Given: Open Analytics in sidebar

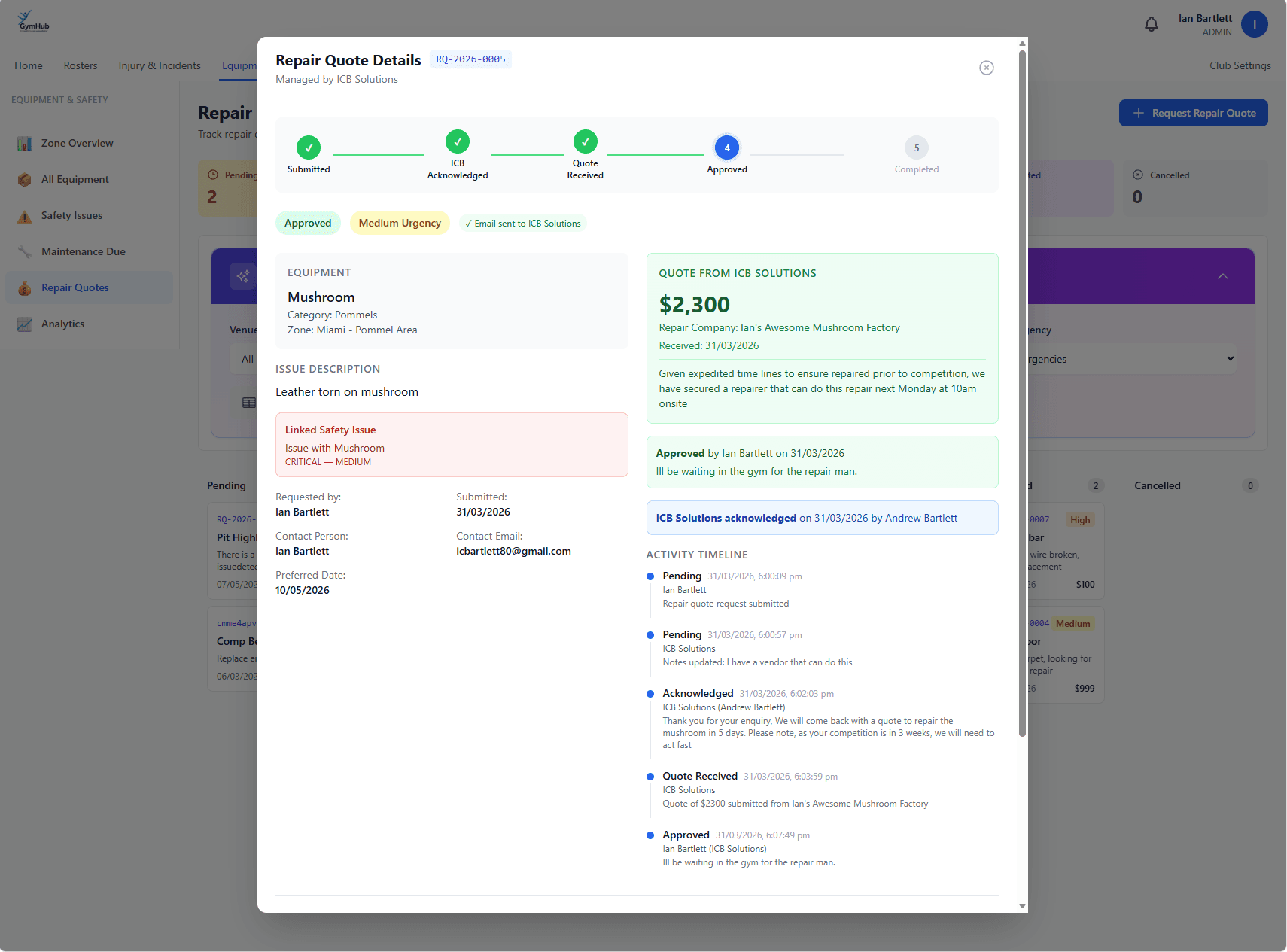Looking at the screenshot, I should pos(89,324).
